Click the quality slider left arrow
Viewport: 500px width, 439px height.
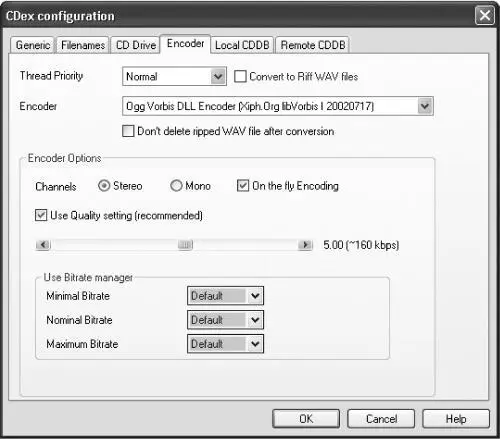[x=43, y=245]
